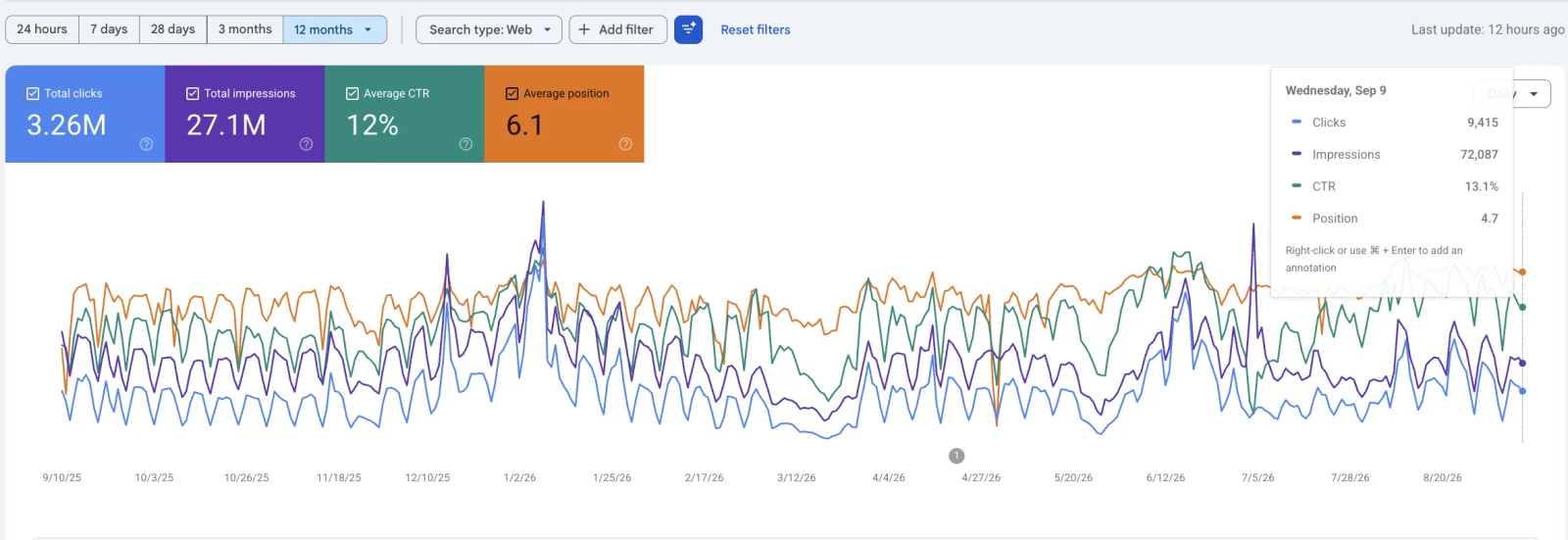This screenshot has width=1568, height=540.
Task: Click the 12/10/25 axis date label
Action: (427, 478)
